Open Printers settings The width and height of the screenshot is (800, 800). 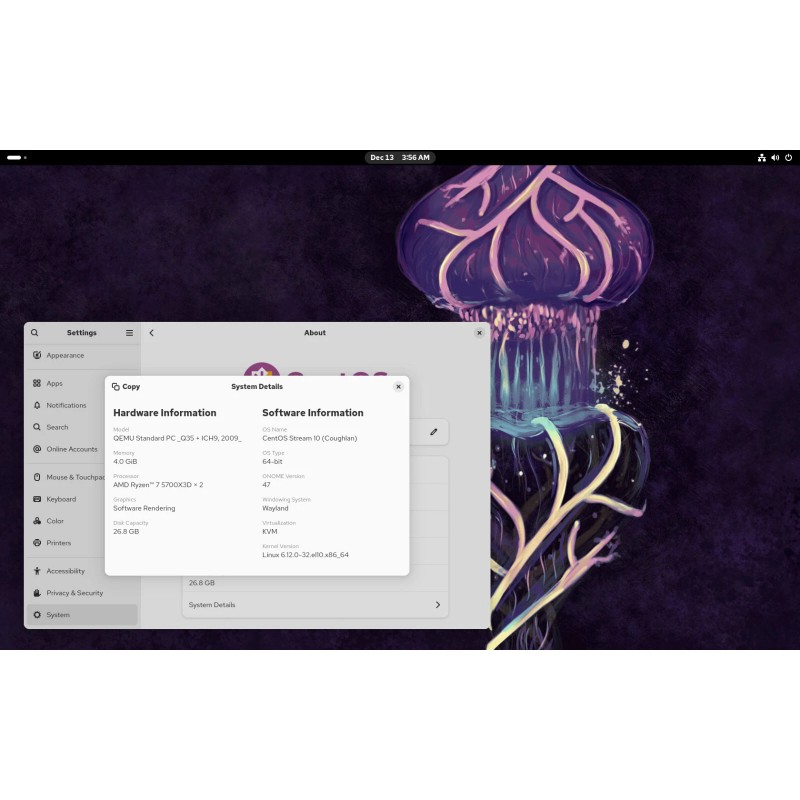pyautogui.click(x=58, y=543)
